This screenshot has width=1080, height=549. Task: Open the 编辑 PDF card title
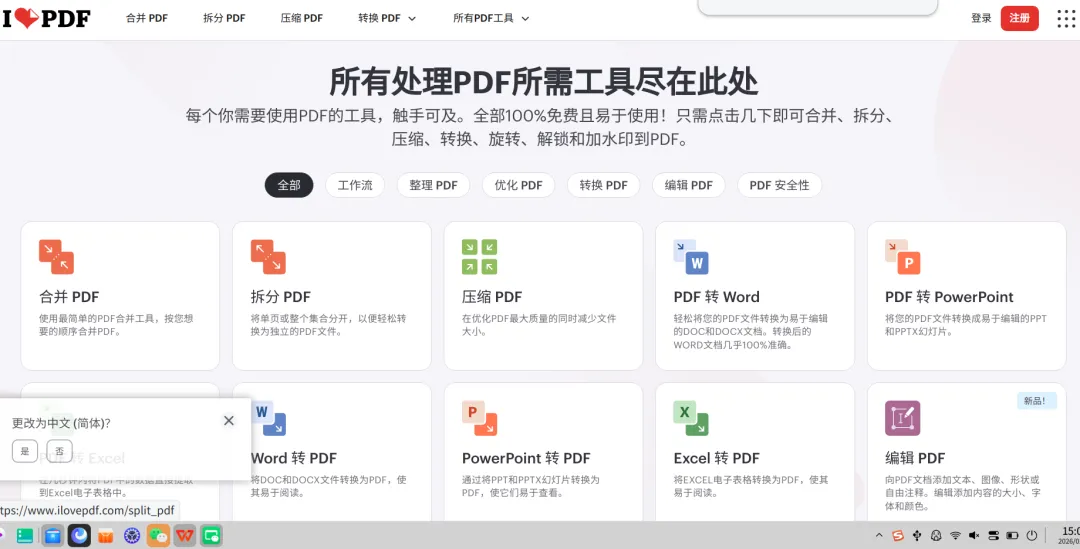tap(915, 458)
